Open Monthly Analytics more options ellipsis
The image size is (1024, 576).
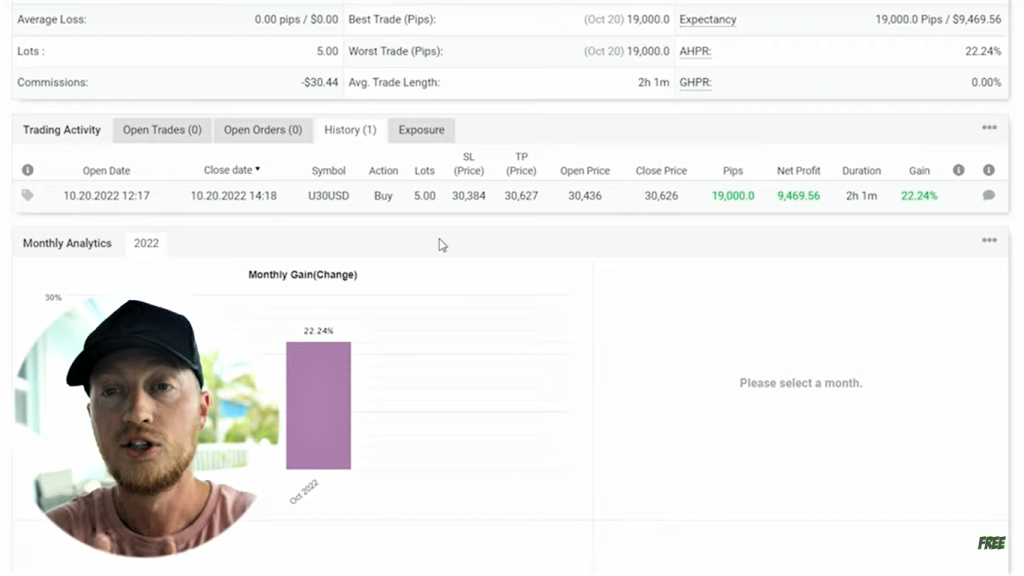(988, 240)
